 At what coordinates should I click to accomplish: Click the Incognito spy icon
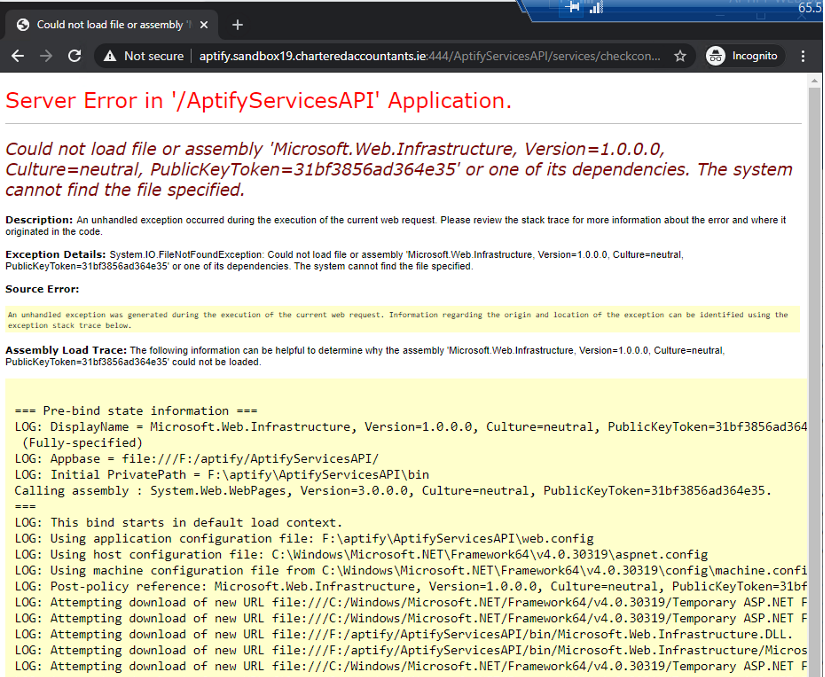716,56
